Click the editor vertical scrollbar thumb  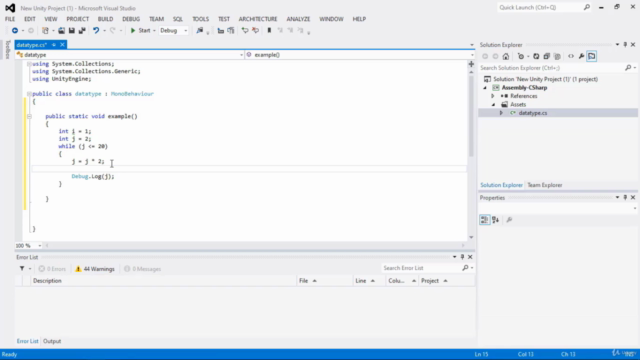pos(471,116)
